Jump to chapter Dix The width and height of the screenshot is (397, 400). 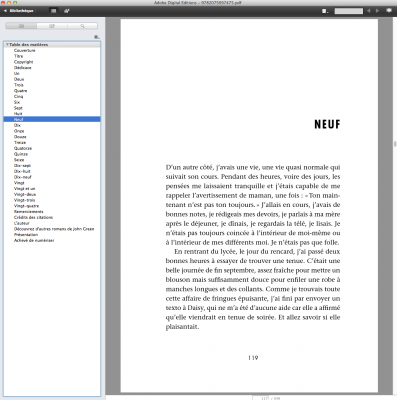coord(17,125)
